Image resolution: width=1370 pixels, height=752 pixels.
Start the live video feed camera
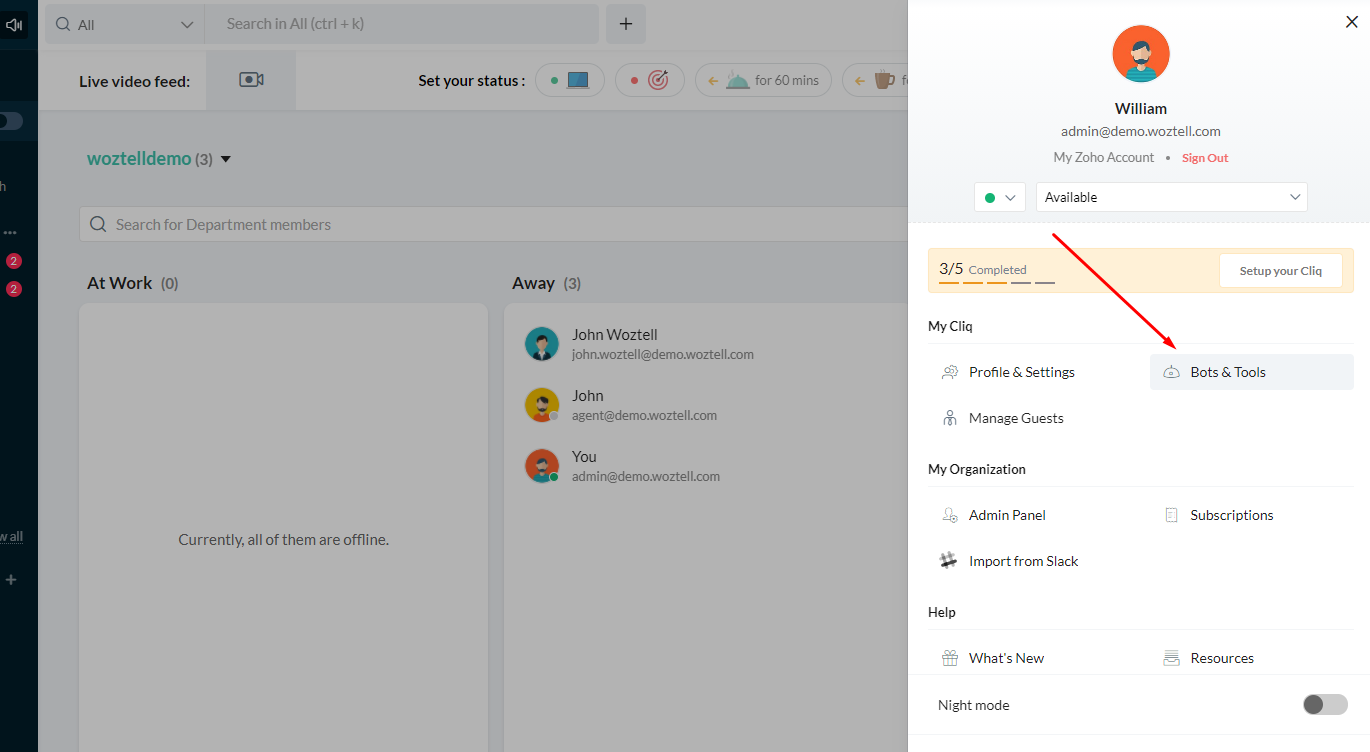click(x=251, y=80)
